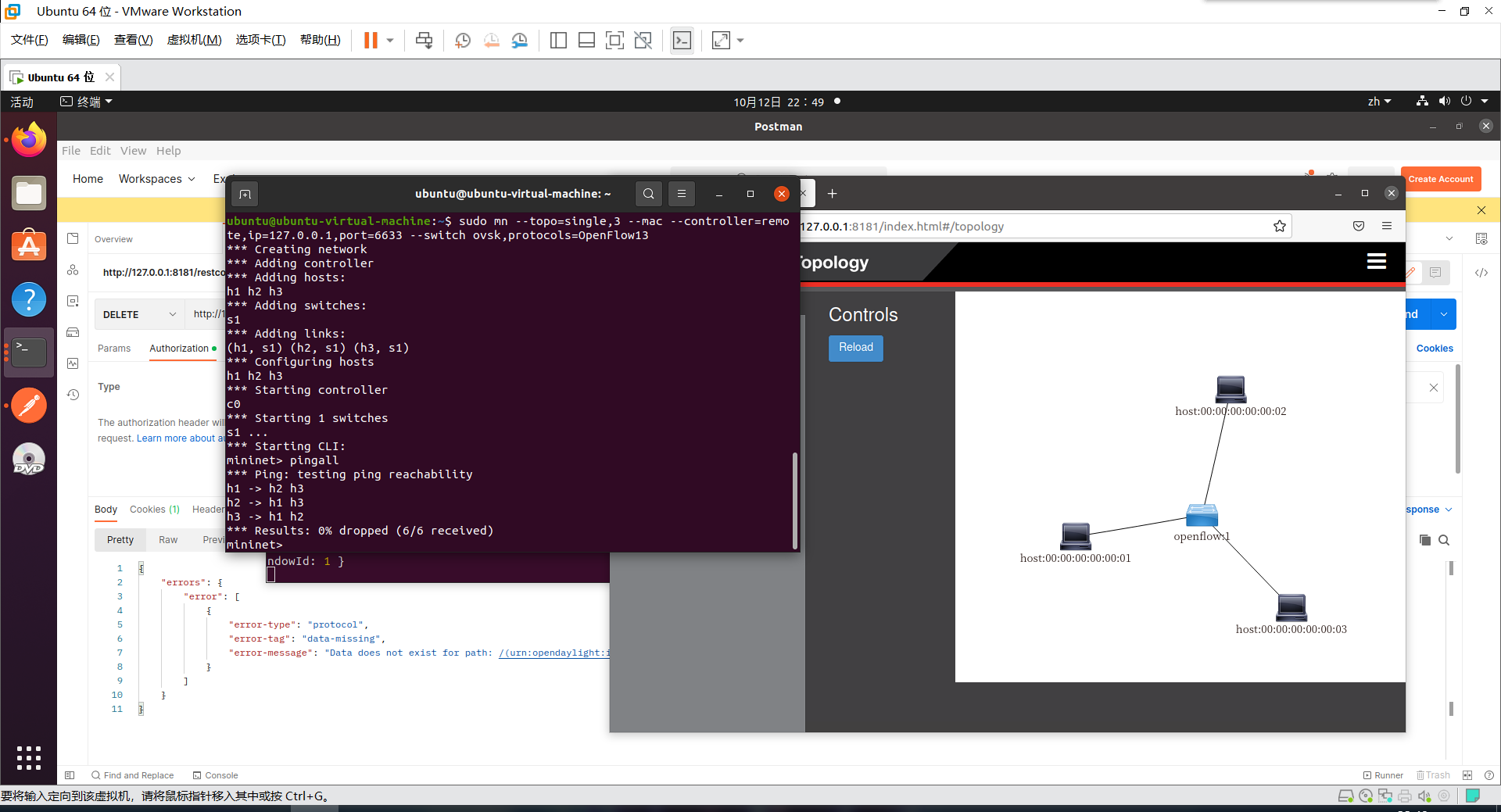Open Environments in the Postman sidebar
The height and width of the screenshot is (812, 1501).
73,301
